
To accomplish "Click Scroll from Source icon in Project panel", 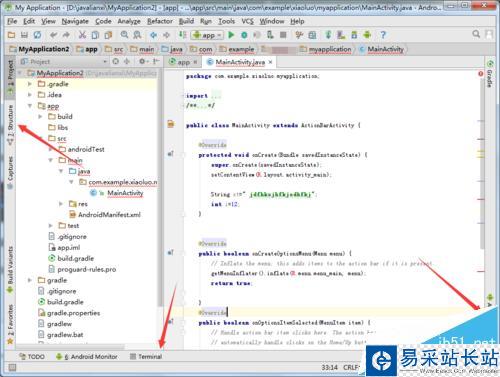I will point(116,61).
